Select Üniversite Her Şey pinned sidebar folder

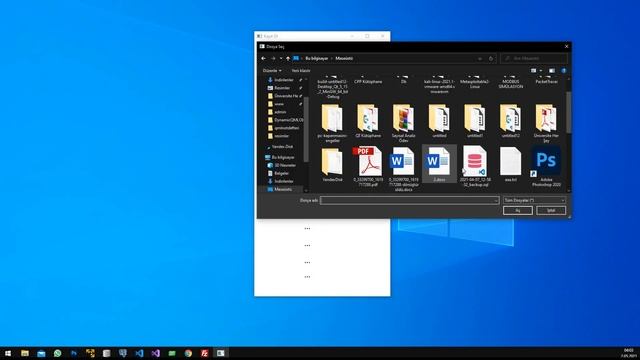click(x=285, y=96)
